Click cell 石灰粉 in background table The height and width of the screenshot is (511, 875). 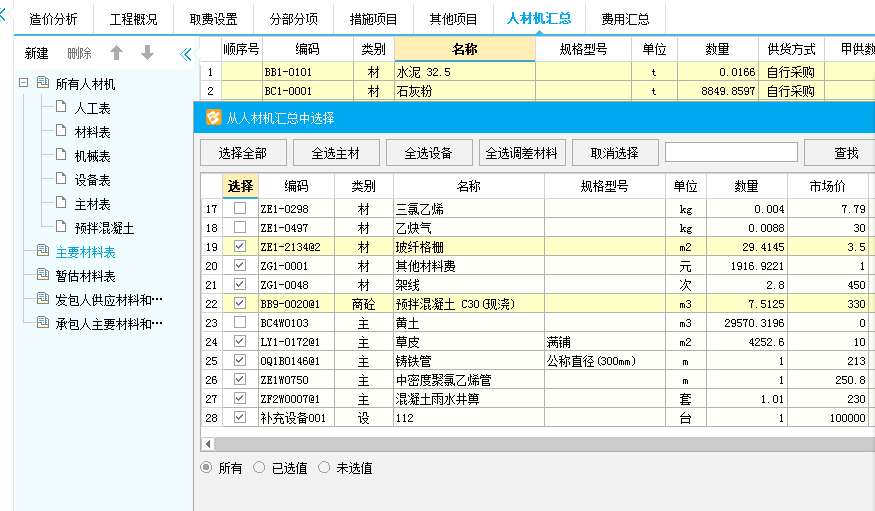click(465, 91)
